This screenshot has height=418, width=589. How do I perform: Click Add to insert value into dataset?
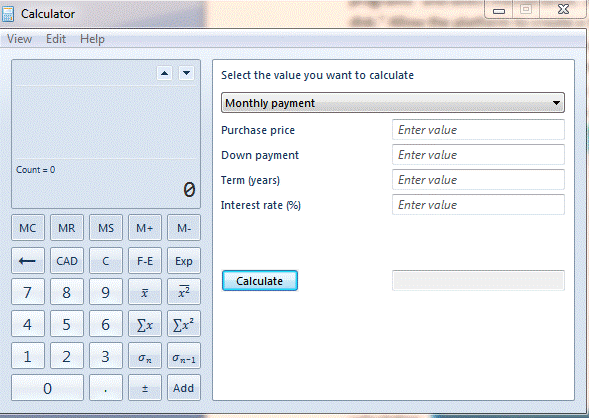tap(184, 388)
